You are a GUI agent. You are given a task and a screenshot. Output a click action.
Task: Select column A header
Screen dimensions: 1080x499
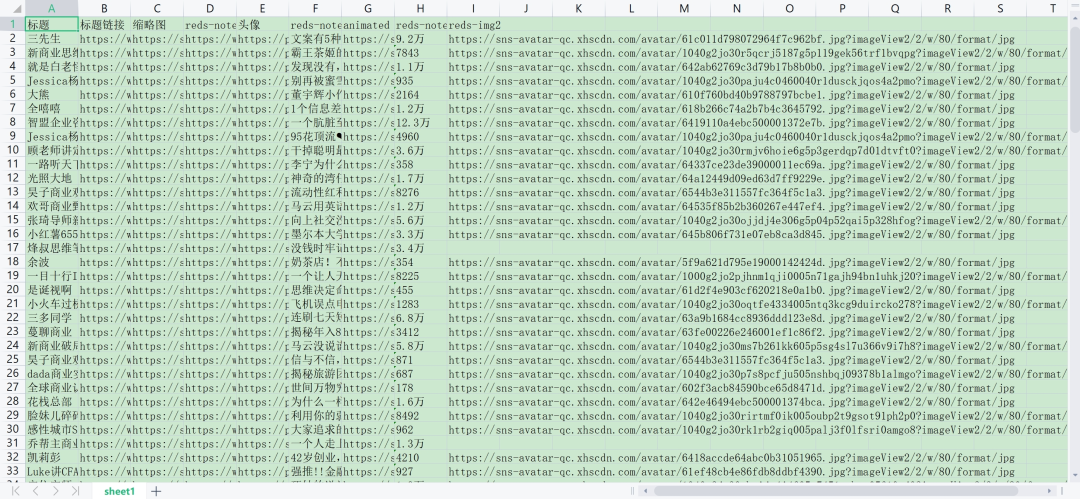(x=52, y=8)
